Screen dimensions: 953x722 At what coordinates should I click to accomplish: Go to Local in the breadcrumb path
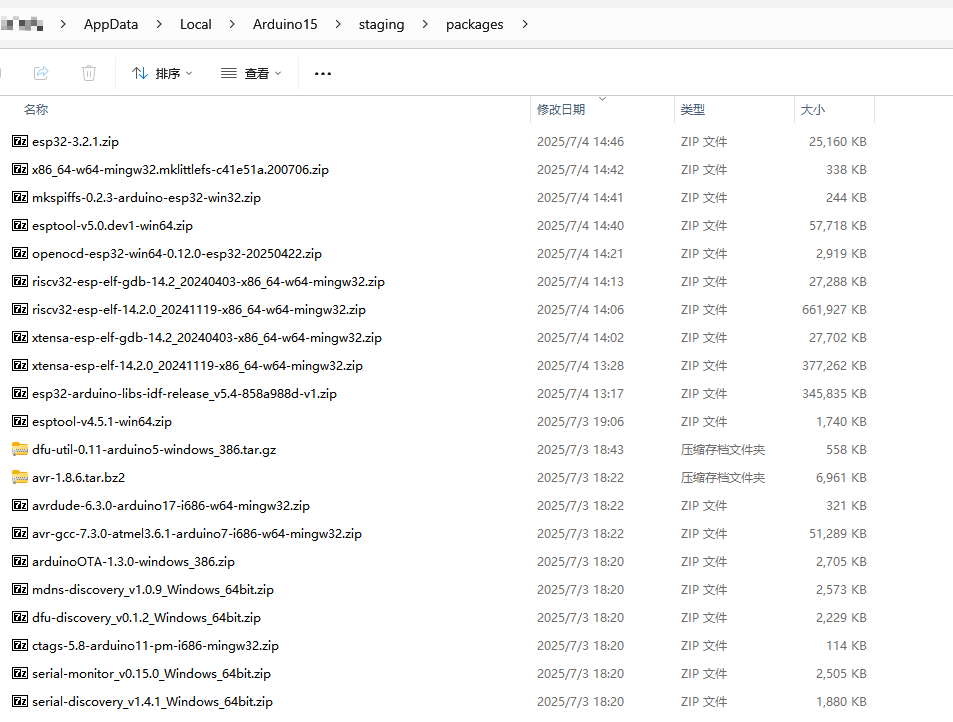(x=196, y=24)
